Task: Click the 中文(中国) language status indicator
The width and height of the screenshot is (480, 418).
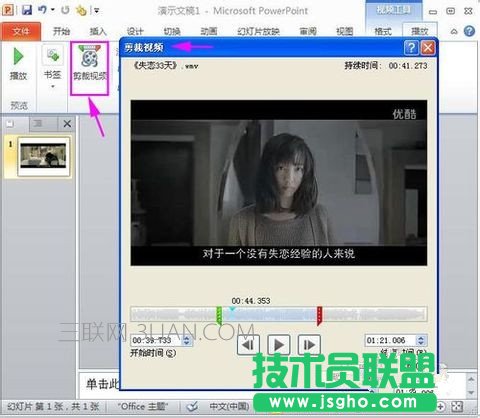Action: pos(229,407)
